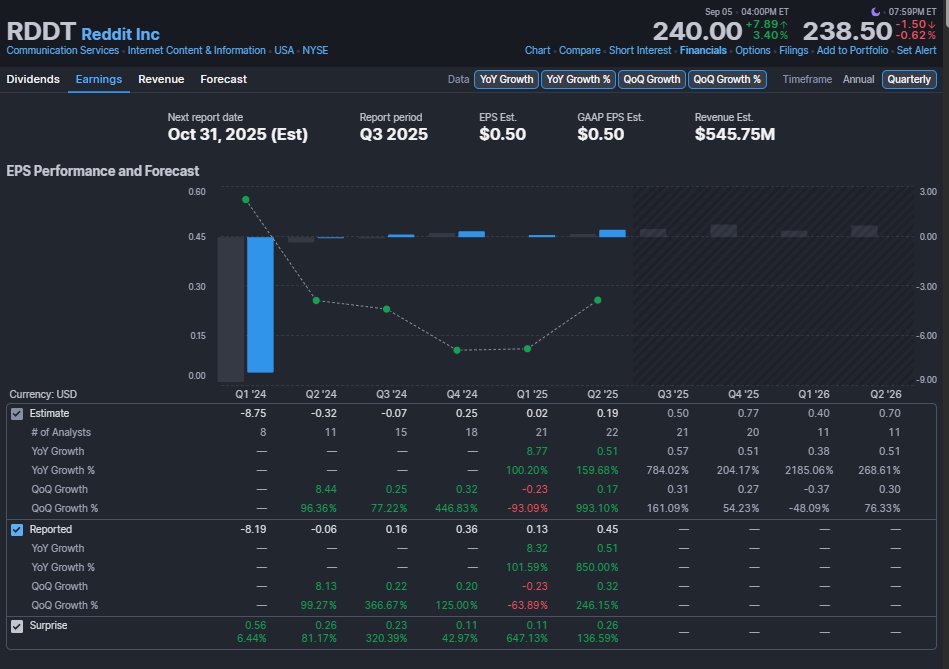
Task: View Short Interest data
Action: point(640,50)
